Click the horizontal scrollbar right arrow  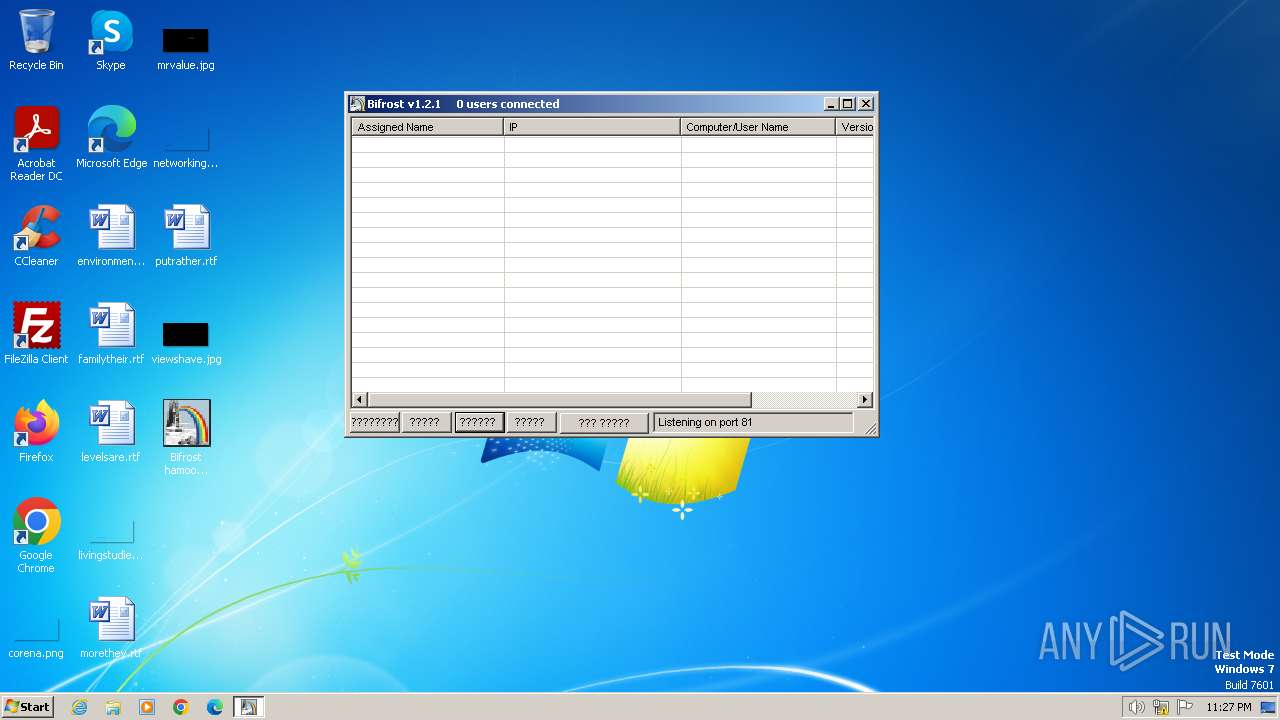tap(866, 400)
